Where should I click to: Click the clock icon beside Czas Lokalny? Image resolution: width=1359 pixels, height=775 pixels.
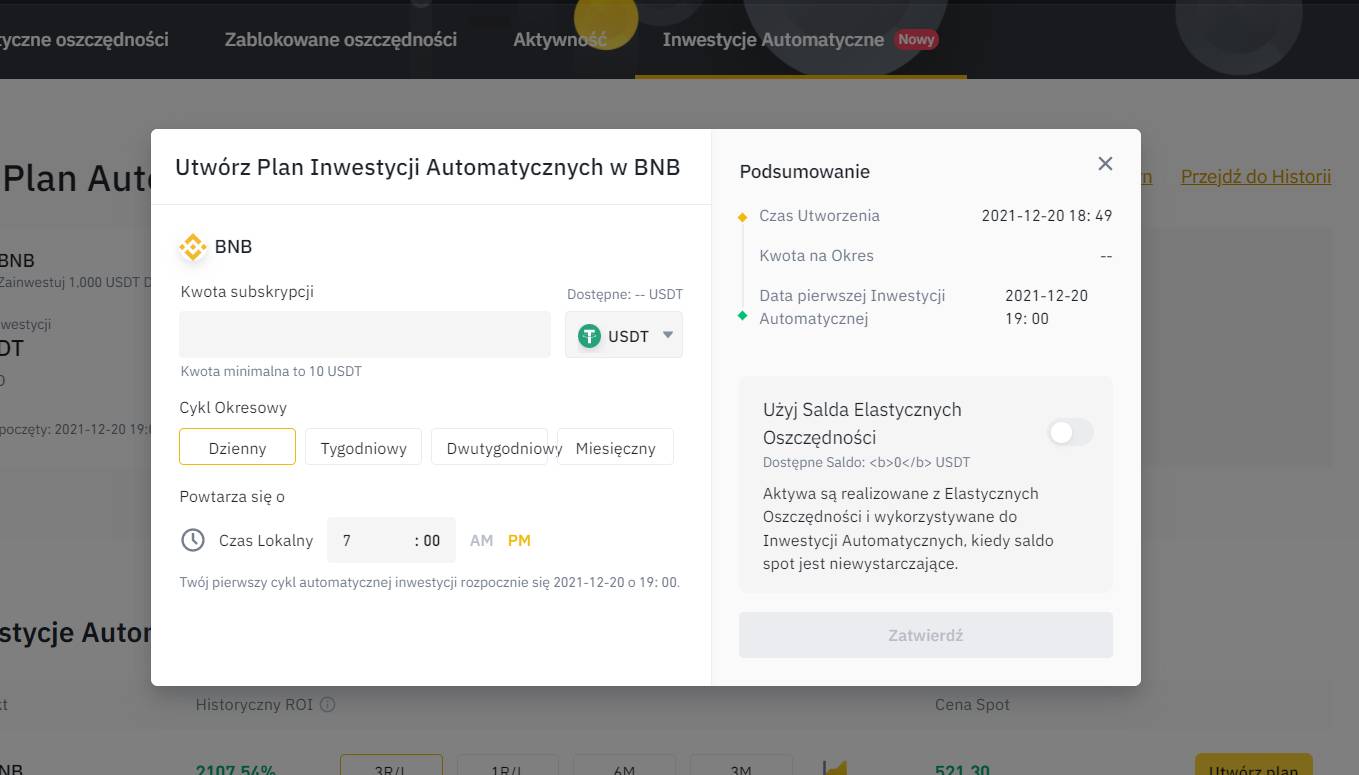pos(192,540)
